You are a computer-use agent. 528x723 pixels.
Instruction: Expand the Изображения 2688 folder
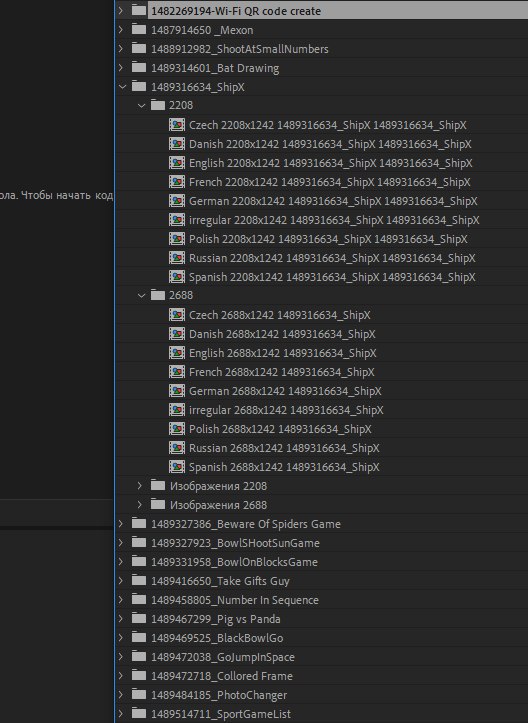click(140, 504)
